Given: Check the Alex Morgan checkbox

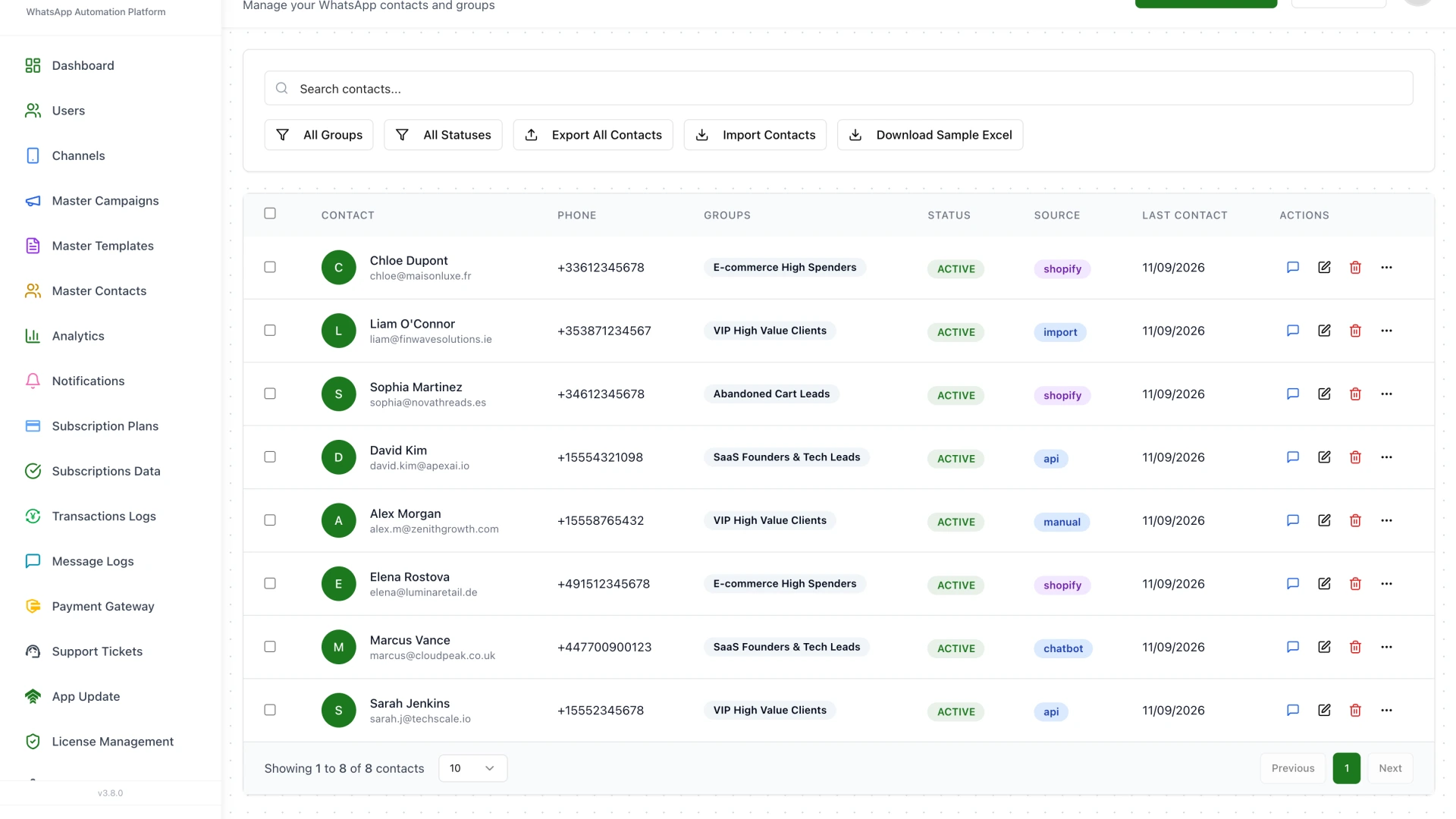Looking at the screenshot, I should (270, 520).
